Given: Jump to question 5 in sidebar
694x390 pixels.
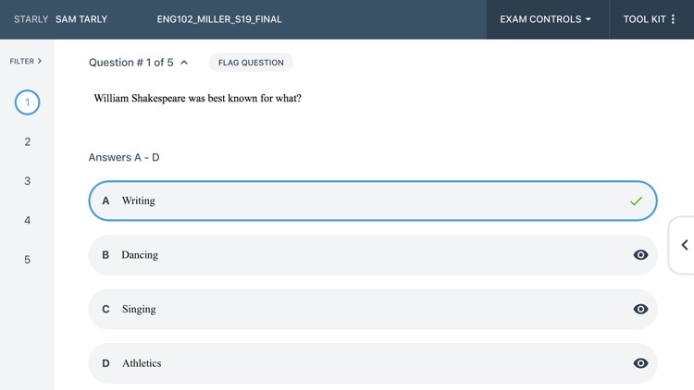Looking at the screenshot, I should tap(27, 259).
